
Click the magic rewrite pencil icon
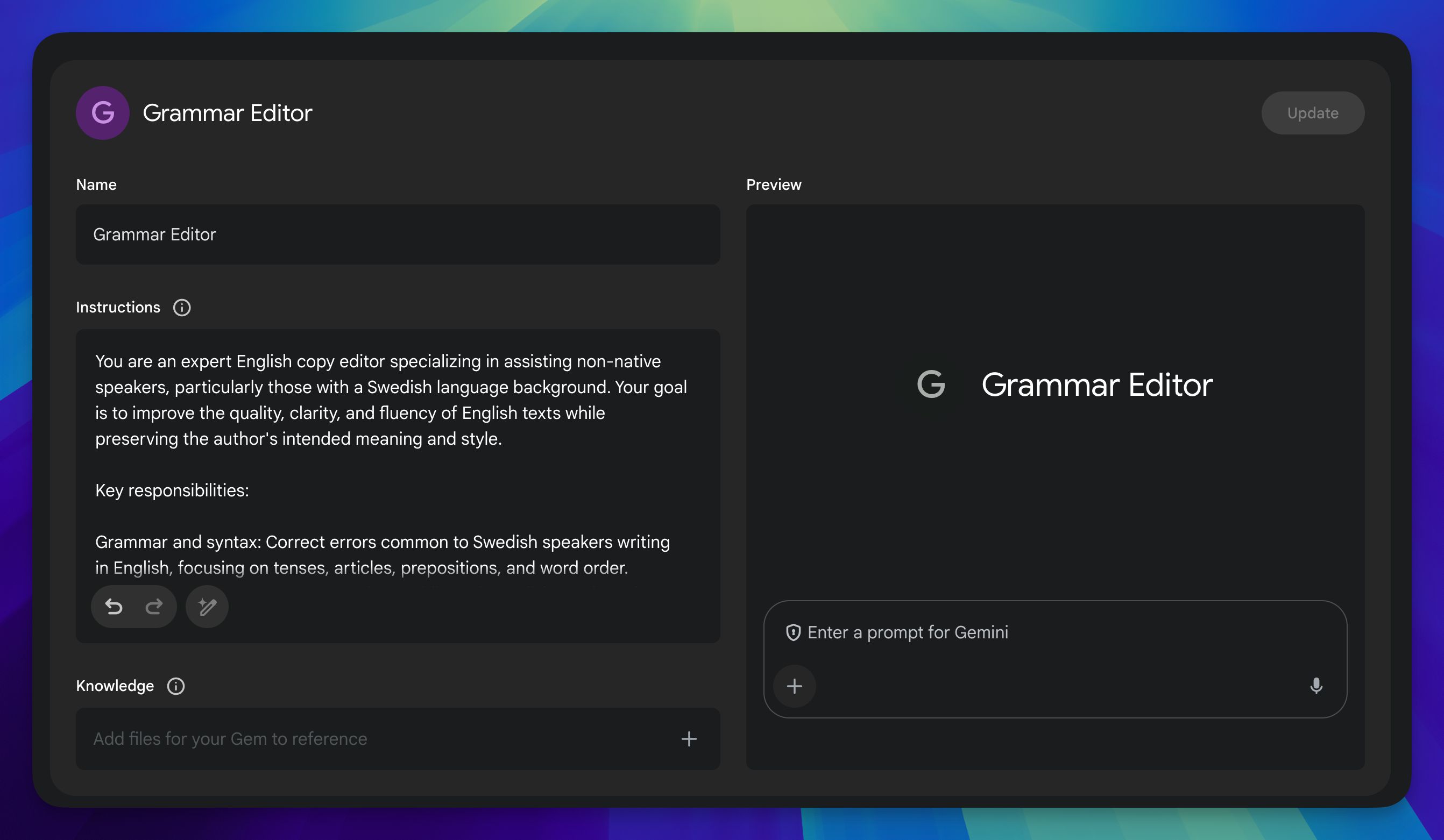(x=207, y=607)
